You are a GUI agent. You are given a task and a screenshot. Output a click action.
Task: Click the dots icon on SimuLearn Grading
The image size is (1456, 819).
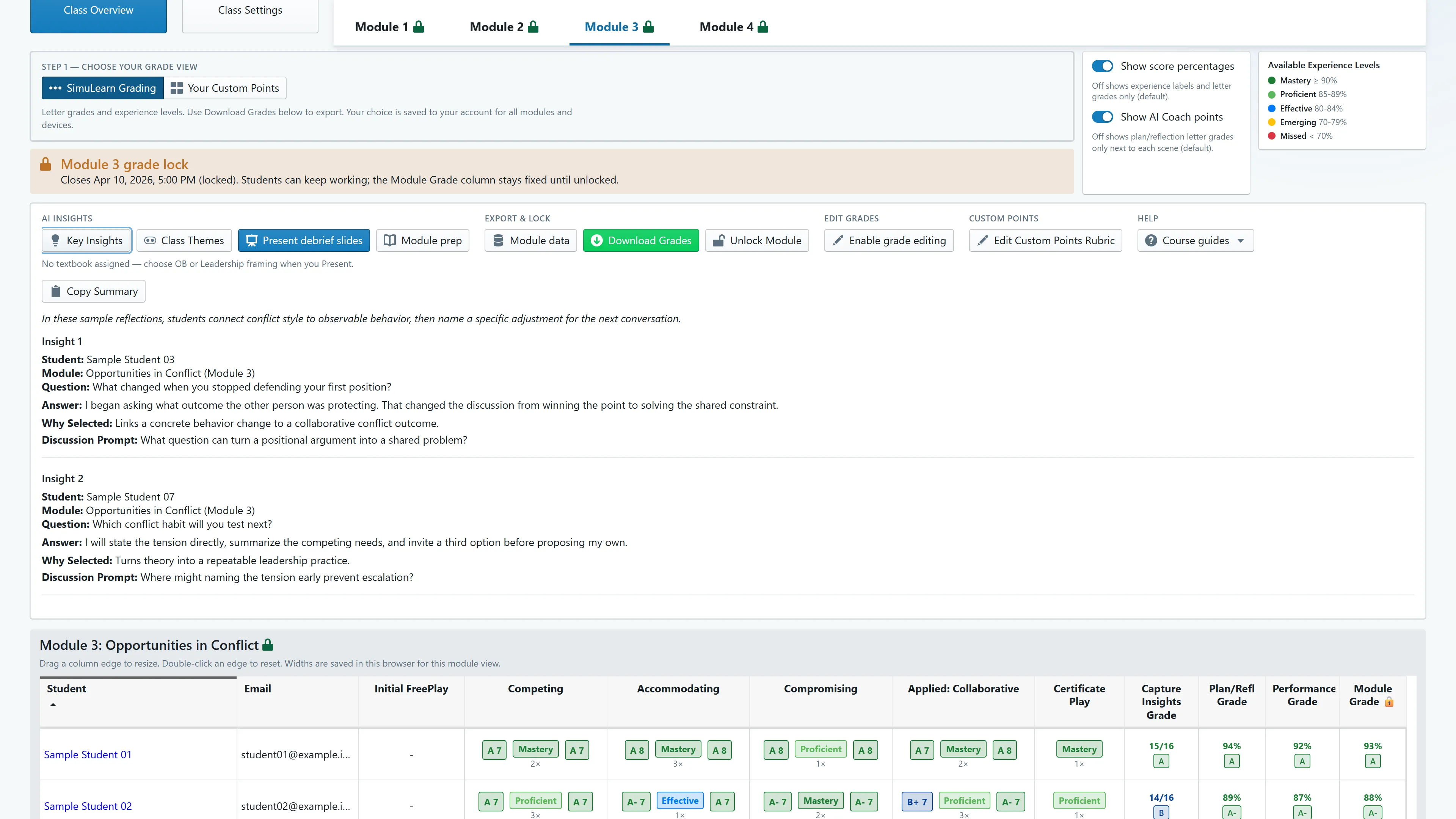tap(55, 88)
